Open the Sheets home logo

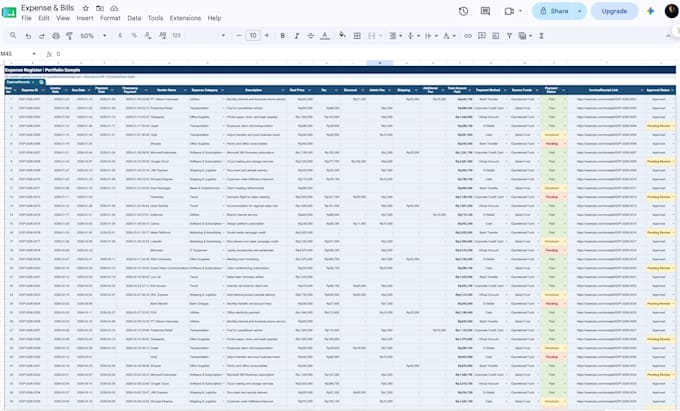pyautogui.click(x=9, y=12)
